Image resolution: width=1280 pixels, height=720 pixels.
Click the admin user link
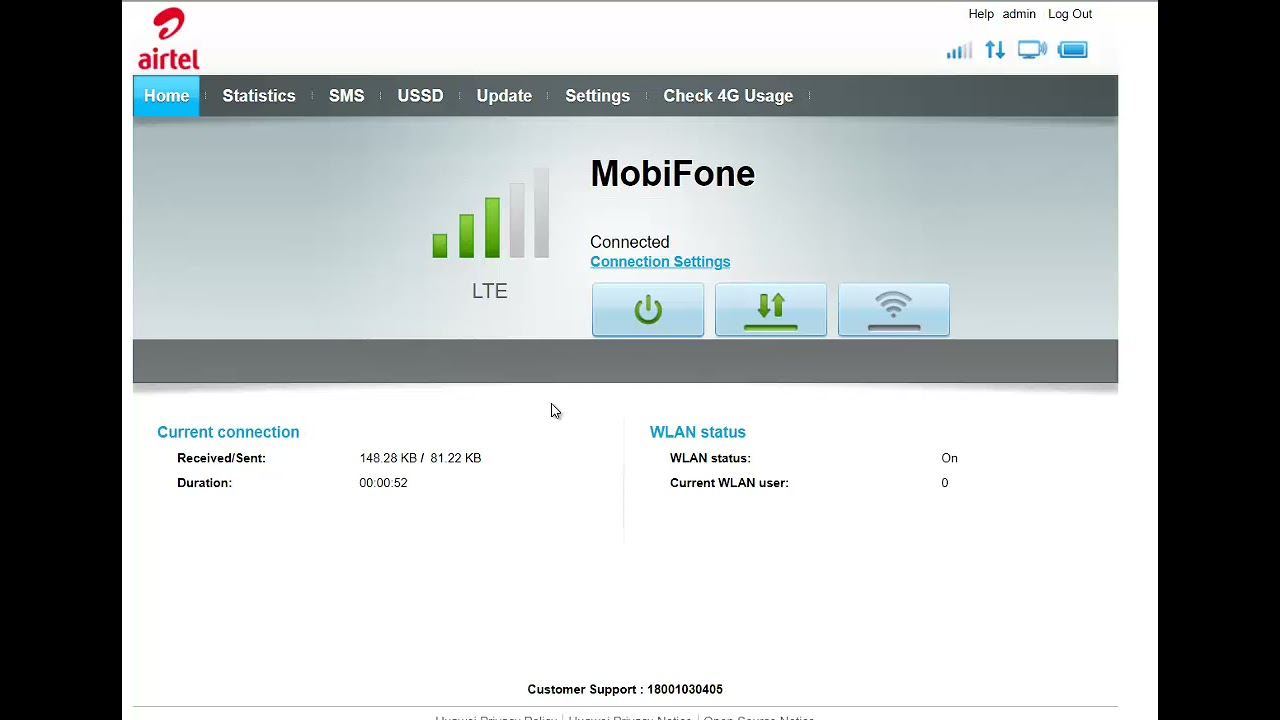pos(1019,14)
